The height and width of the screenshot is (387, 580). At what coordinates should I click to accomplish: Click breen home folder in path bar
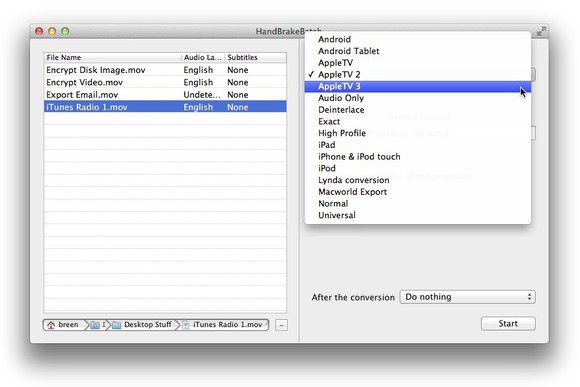pos(64,325)
